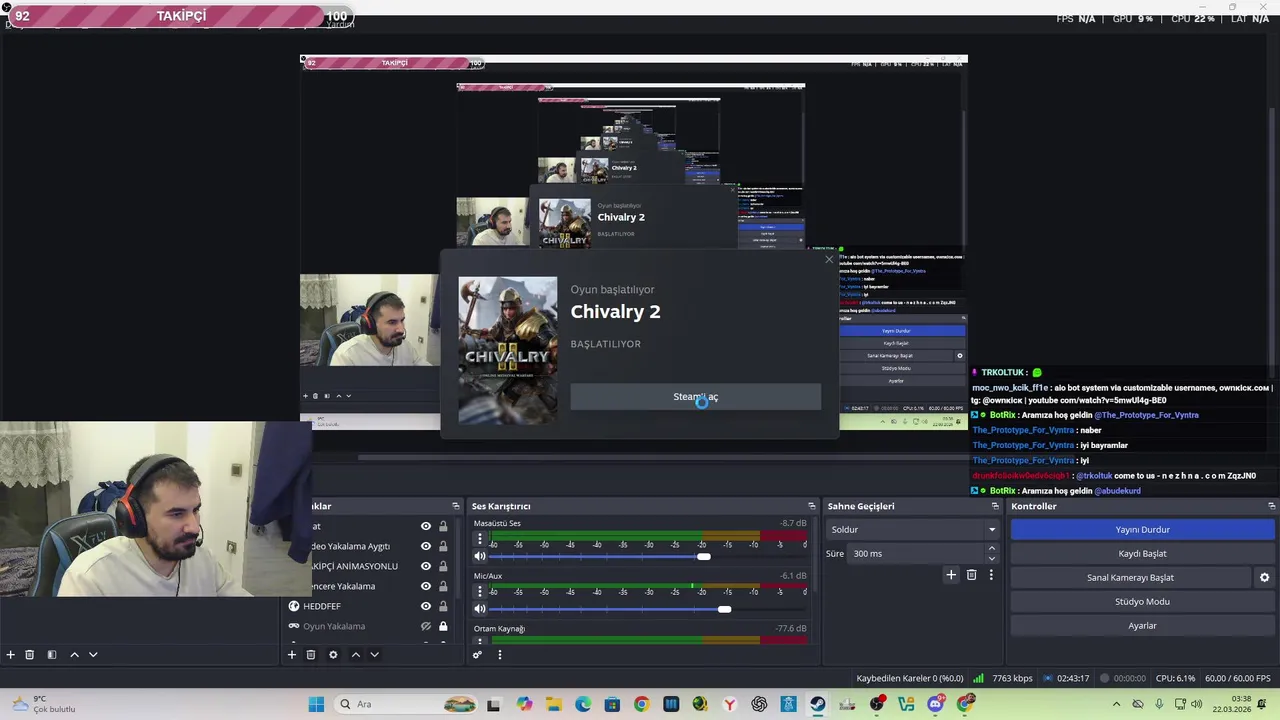Add a transition with the Sahne Geçişleri plus
Viewport: 1280px width, 720px height.
point(951,575)
